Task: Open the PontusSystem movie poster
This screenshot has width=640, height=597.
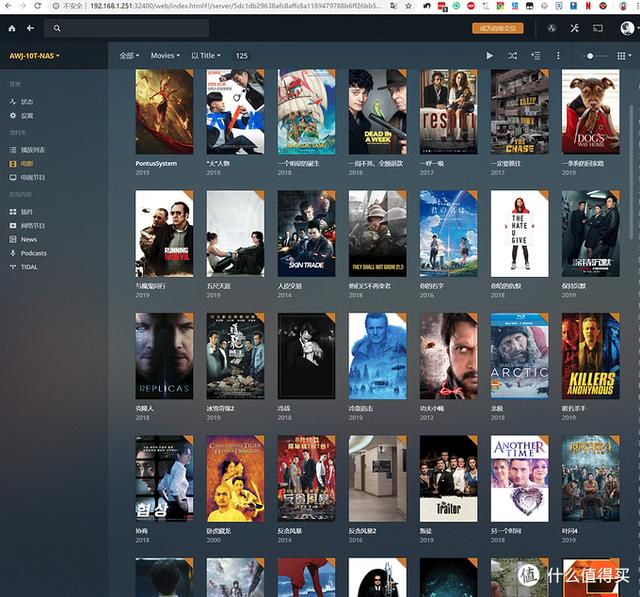Action: [164, 111]
